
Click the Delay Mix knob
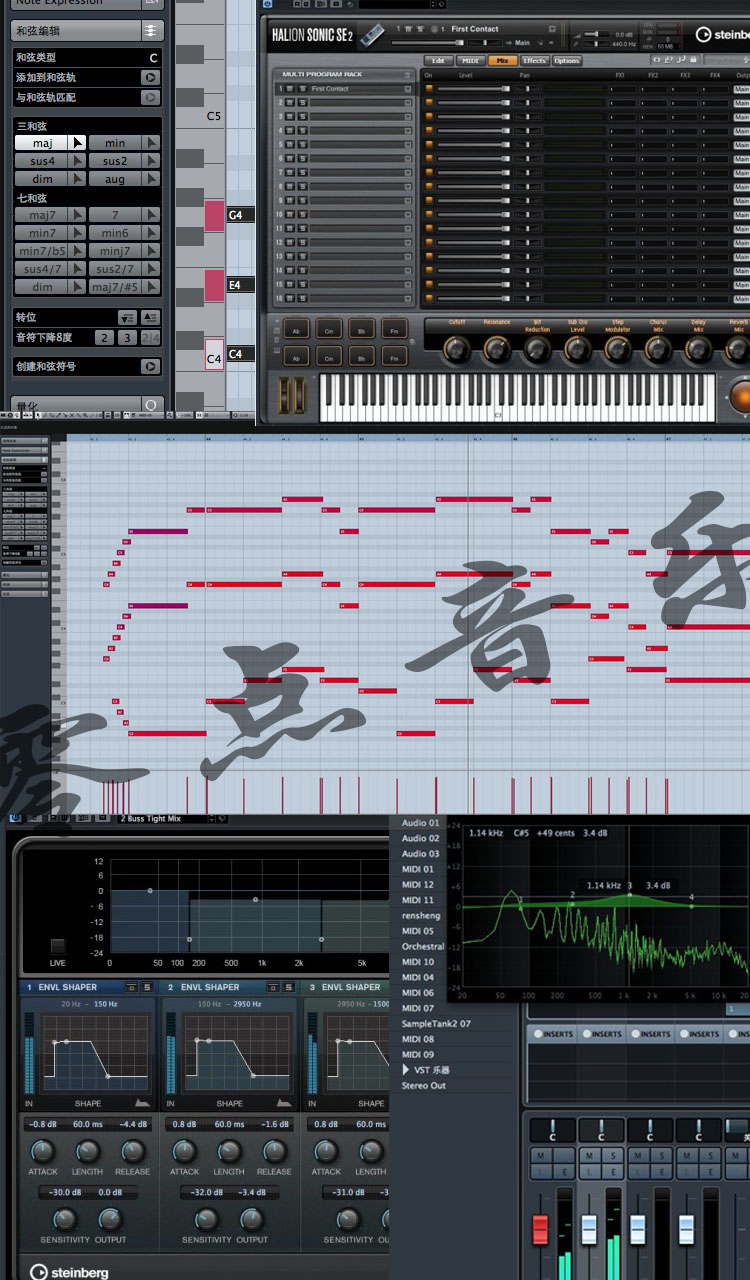698,349
